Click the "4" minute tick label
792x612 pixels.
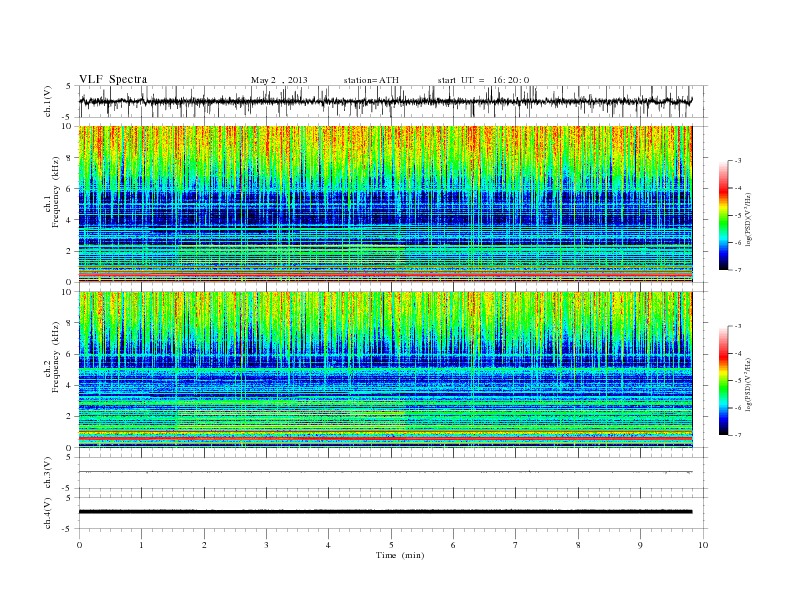[328, 545]
